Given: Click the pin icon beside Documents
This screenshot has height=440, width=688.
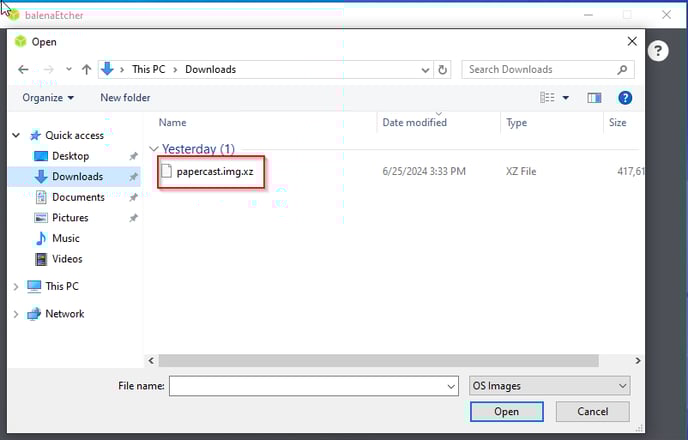Looking at the screenshot, I should (x=133, y=197).
